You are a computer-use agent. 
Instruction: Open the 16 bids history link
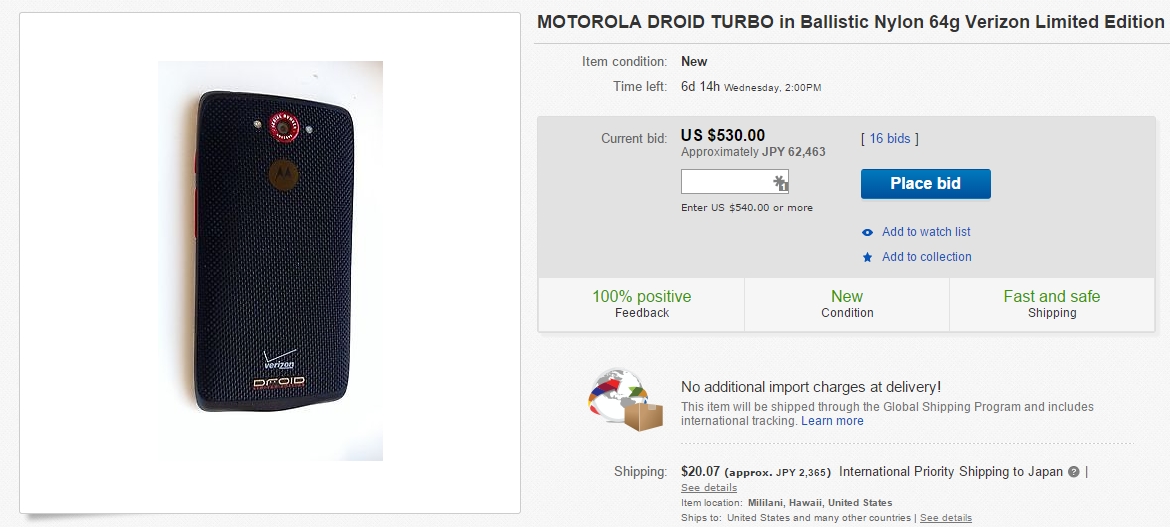(x=889, y=139)
